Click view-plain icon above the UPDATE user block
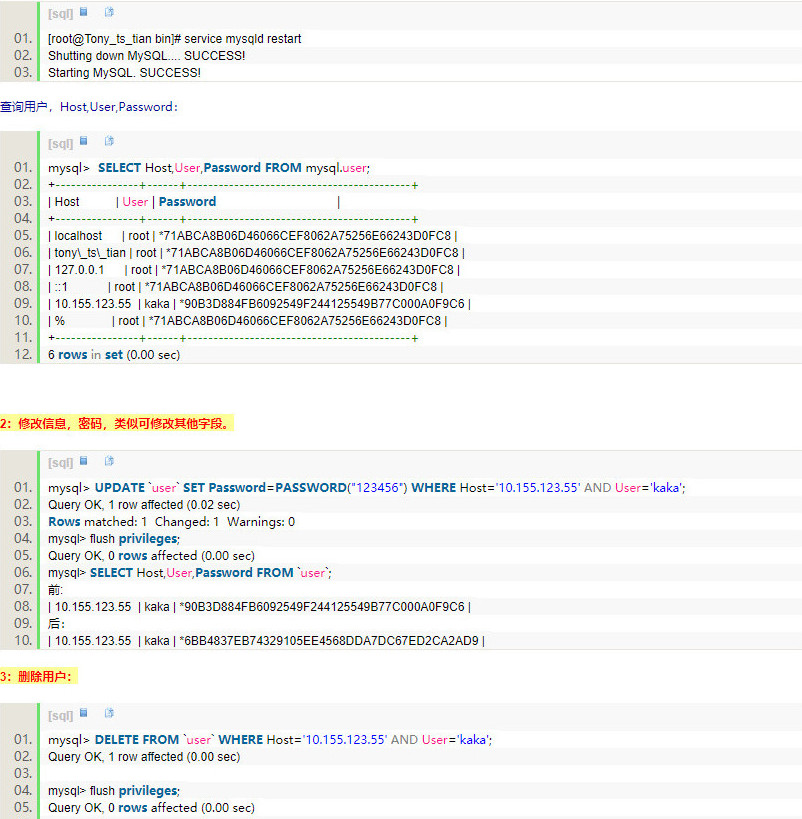Screen dimensions: 802x819 point(84,461)
